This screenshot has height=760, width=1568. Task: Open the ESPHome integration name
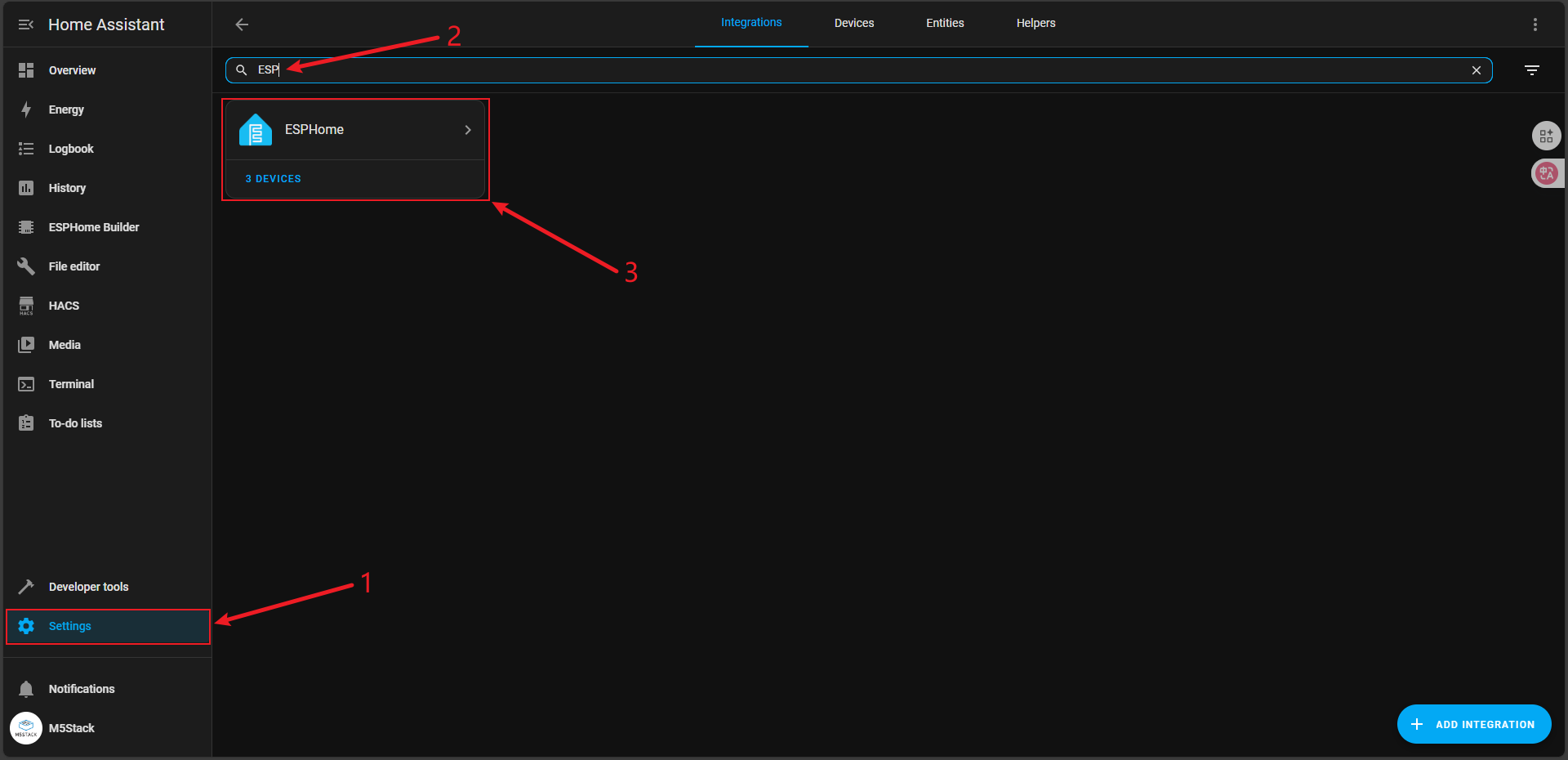[x=314, y=130]
